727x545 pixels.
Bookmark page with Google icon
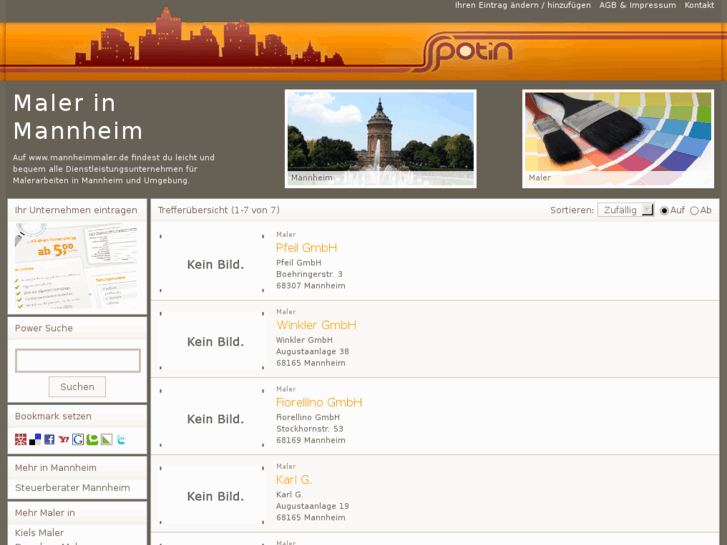click(x=78, y=439)
